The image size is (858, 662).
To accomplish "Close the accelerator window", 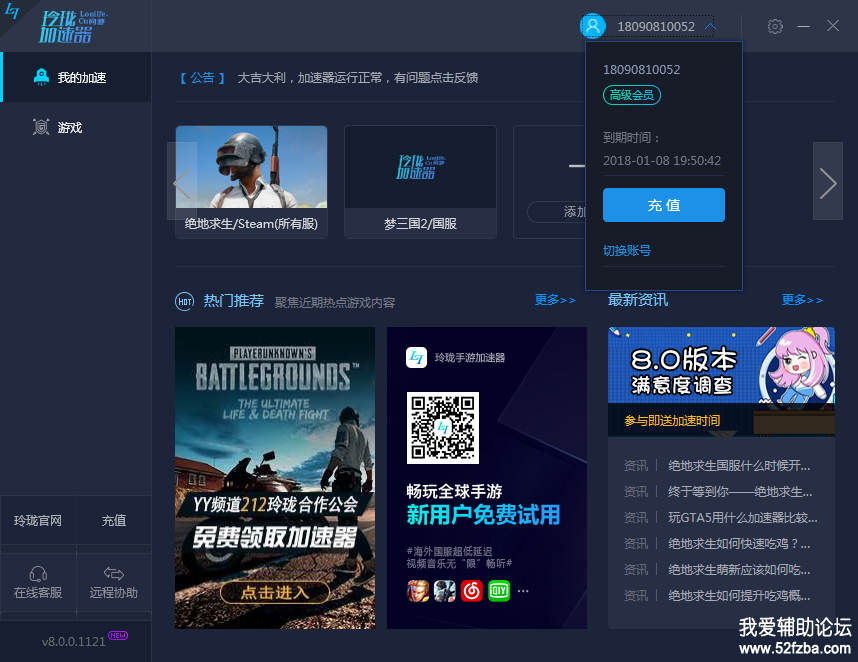I will pos(833,26).
